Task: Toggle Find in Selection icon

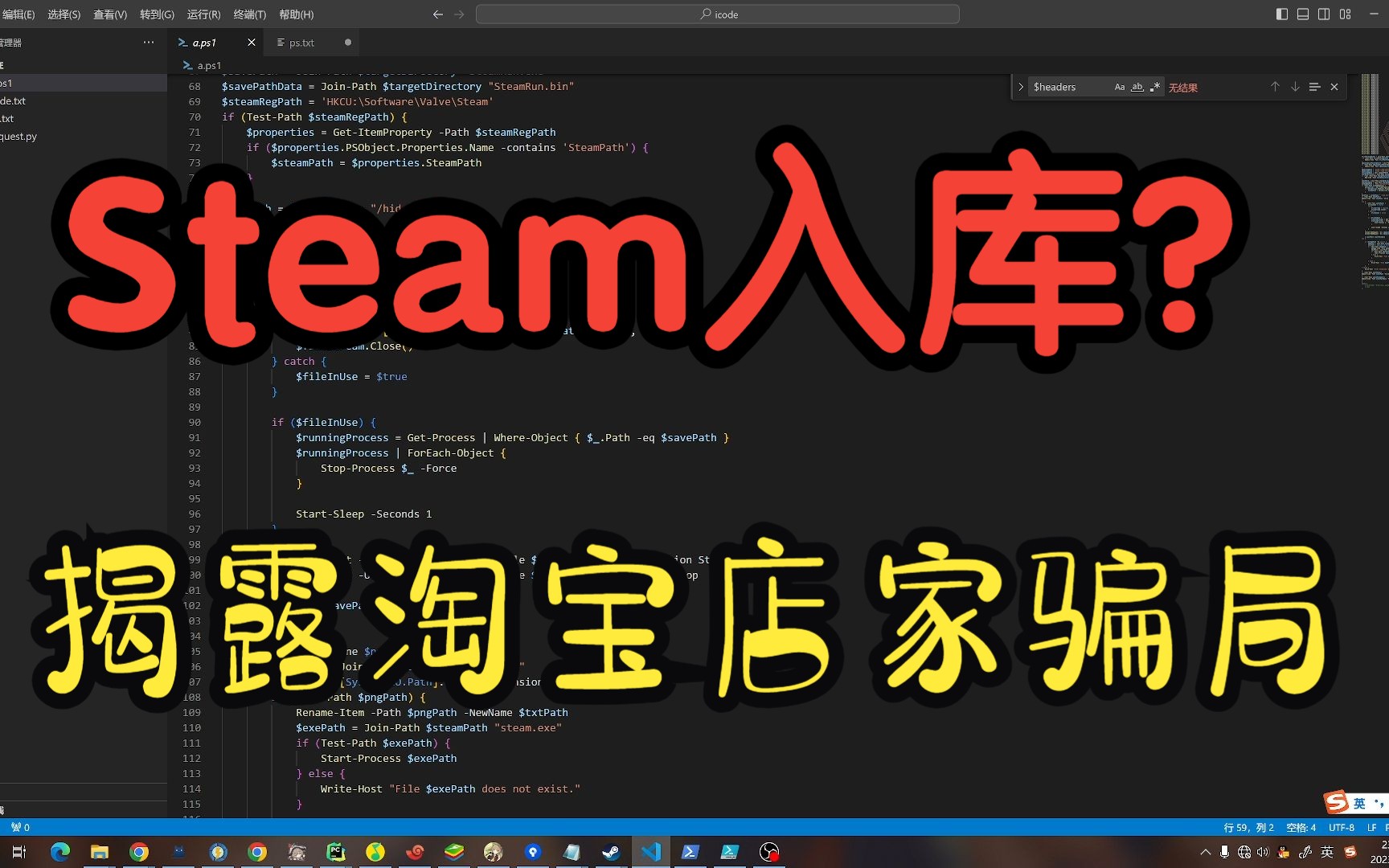Action: [x=1315, y=87]
